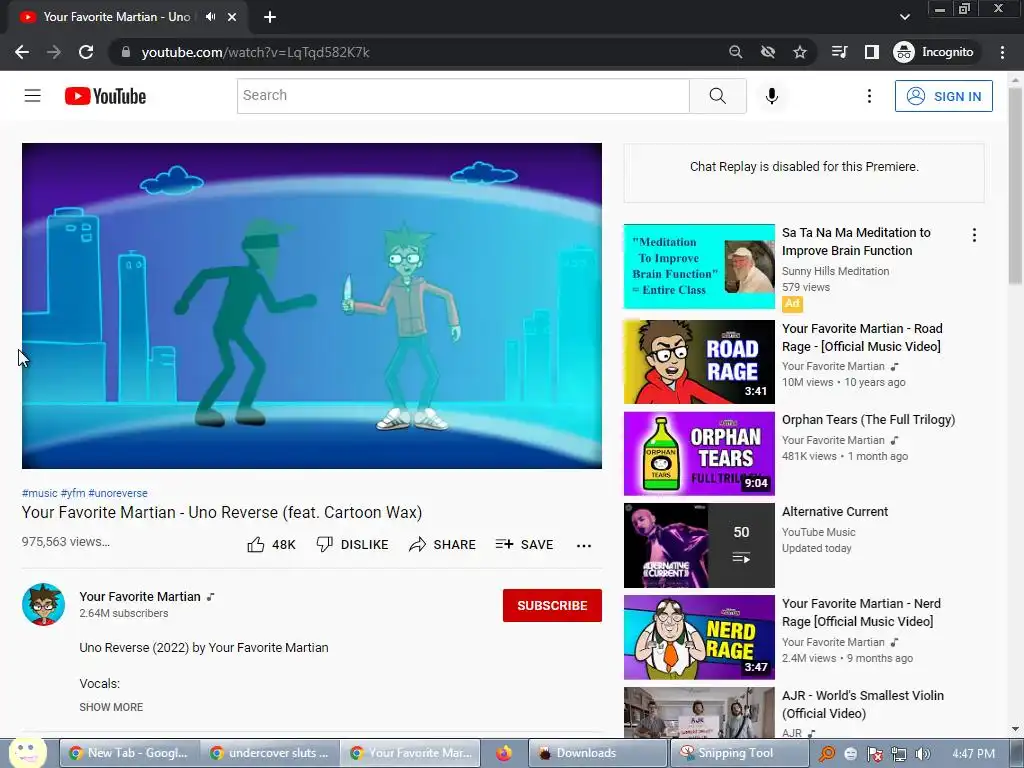
Task: Click the page vertical scrollbar
Action: [x=1015, y=187]
